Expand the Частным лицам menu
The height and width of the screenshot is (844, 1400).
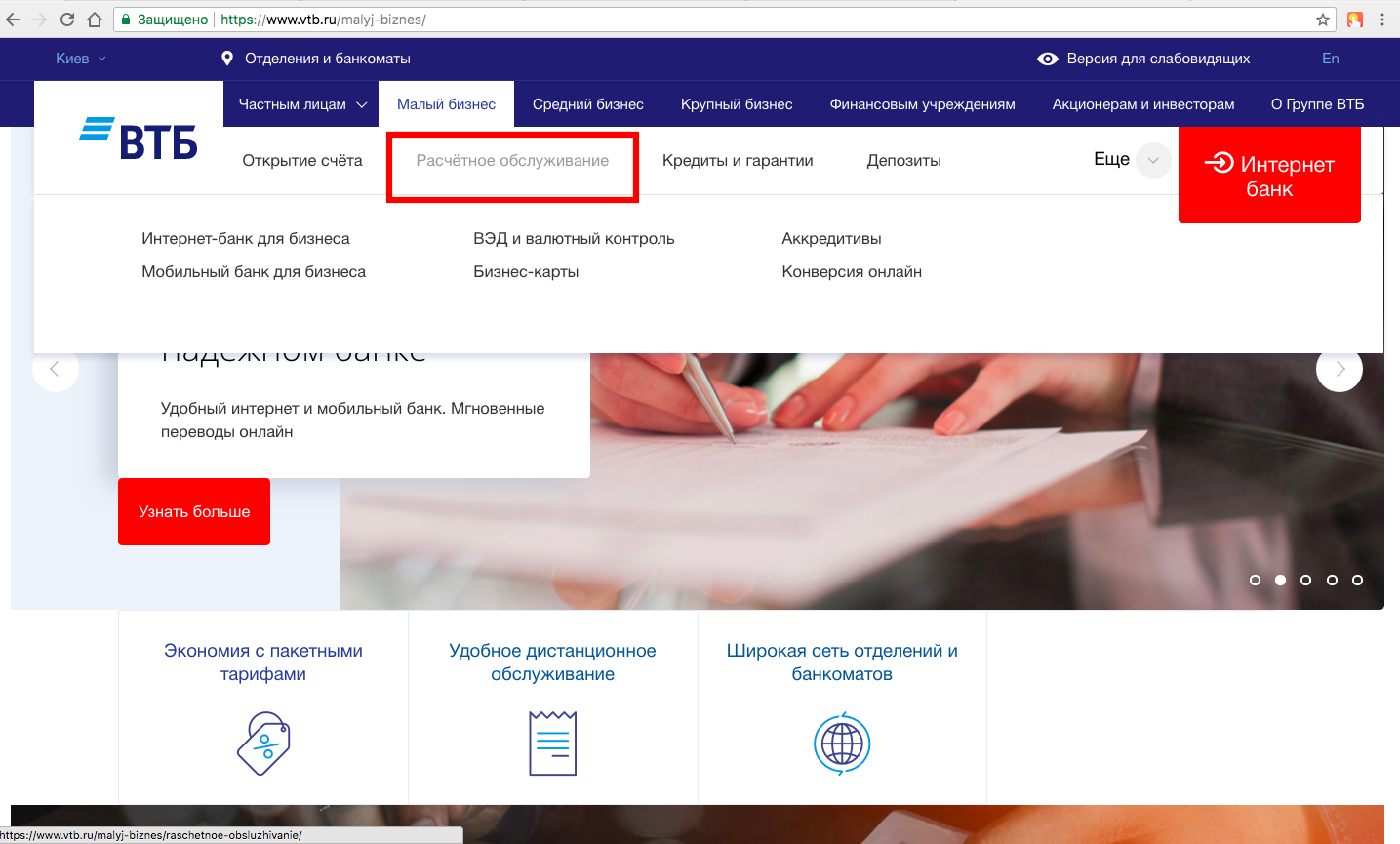tap(302, 104)
